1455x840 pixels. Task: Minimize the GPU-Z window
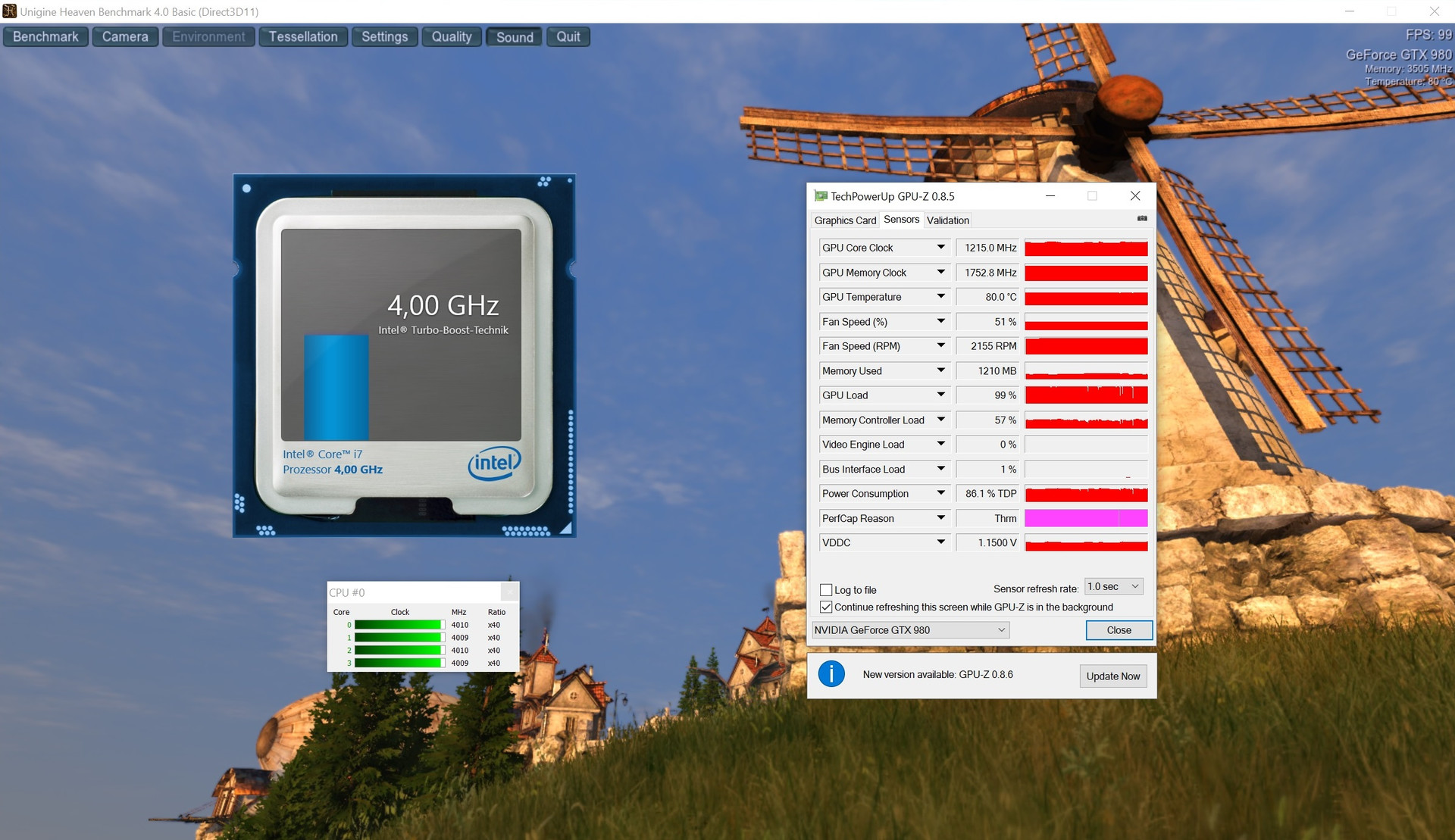pos(1050,195)
